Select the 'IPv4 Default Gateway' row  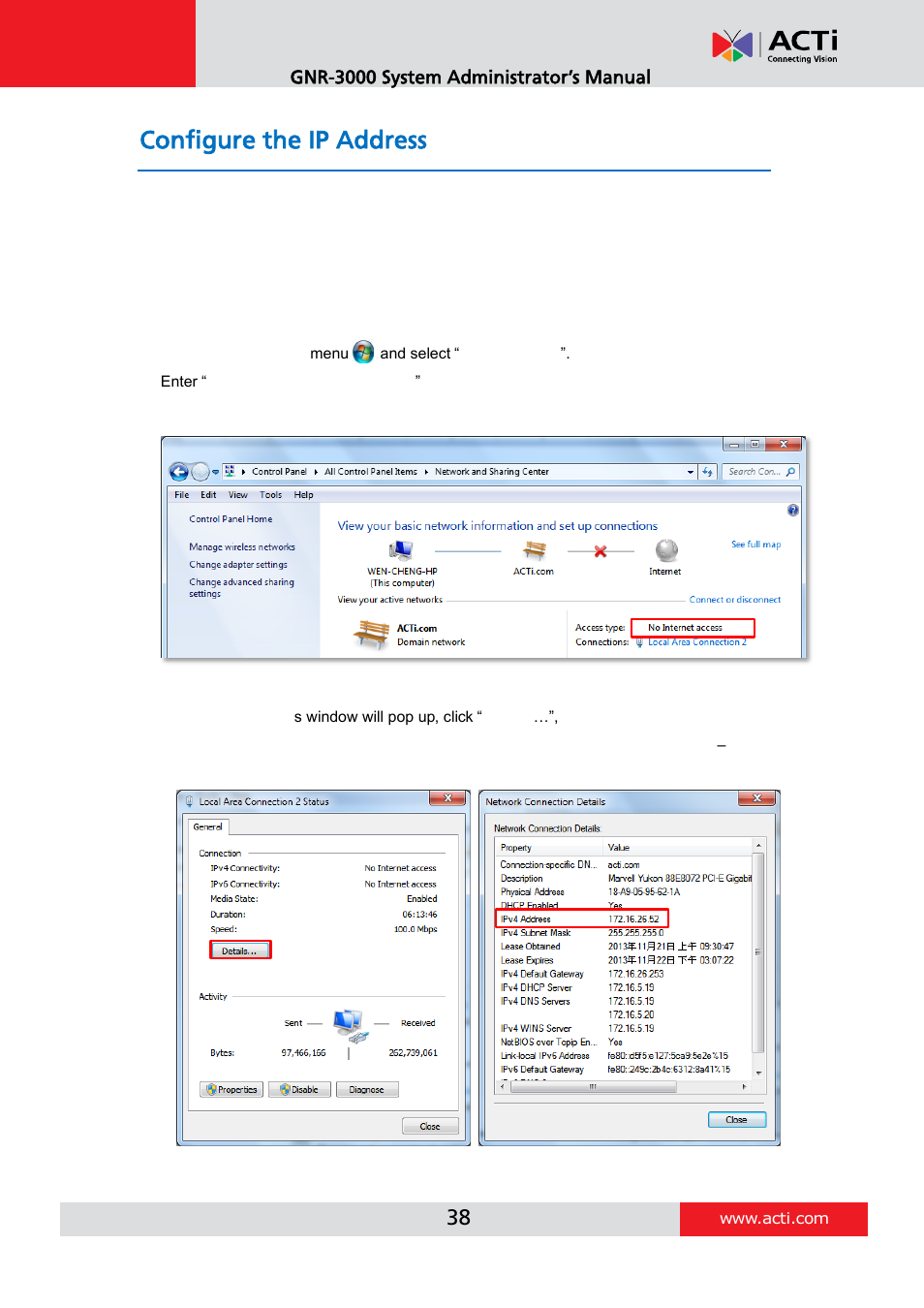(625, 974)
